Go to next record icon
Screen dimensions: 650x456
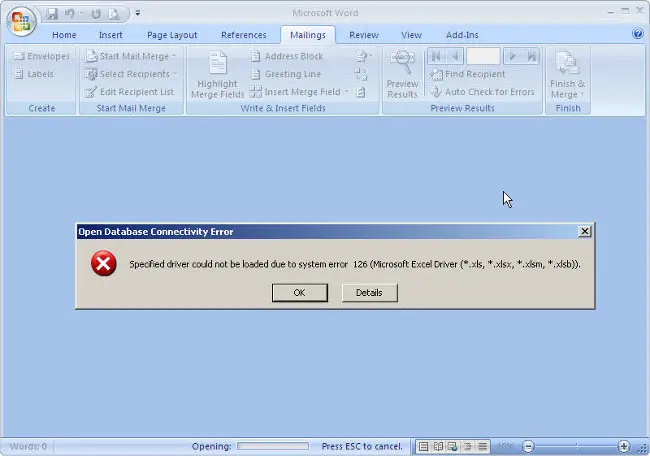coord(512,56)
